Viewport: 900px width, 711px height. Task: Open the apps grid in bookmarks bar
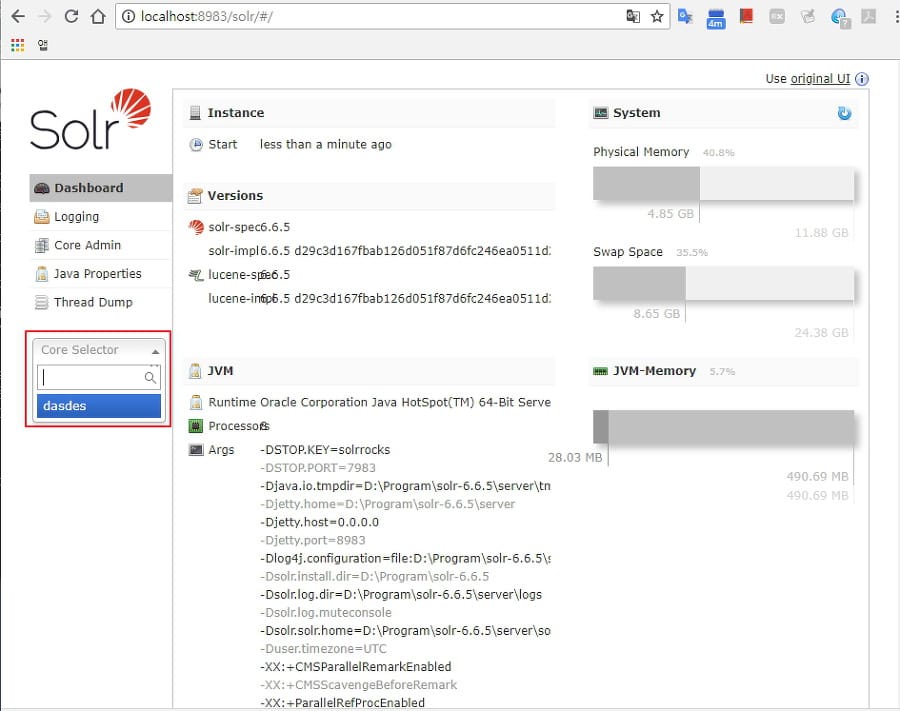click(x=16, y=44)
